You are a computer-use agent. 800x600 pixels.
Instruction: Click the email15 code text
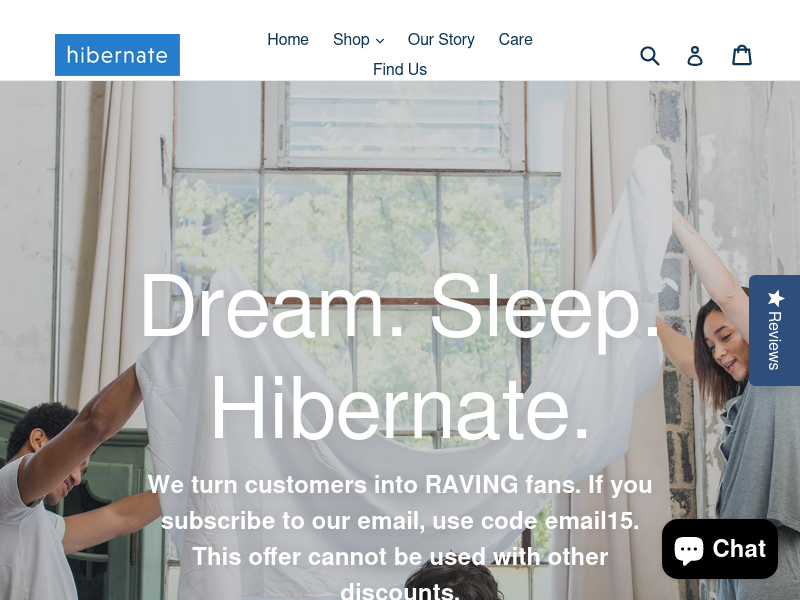592,521
